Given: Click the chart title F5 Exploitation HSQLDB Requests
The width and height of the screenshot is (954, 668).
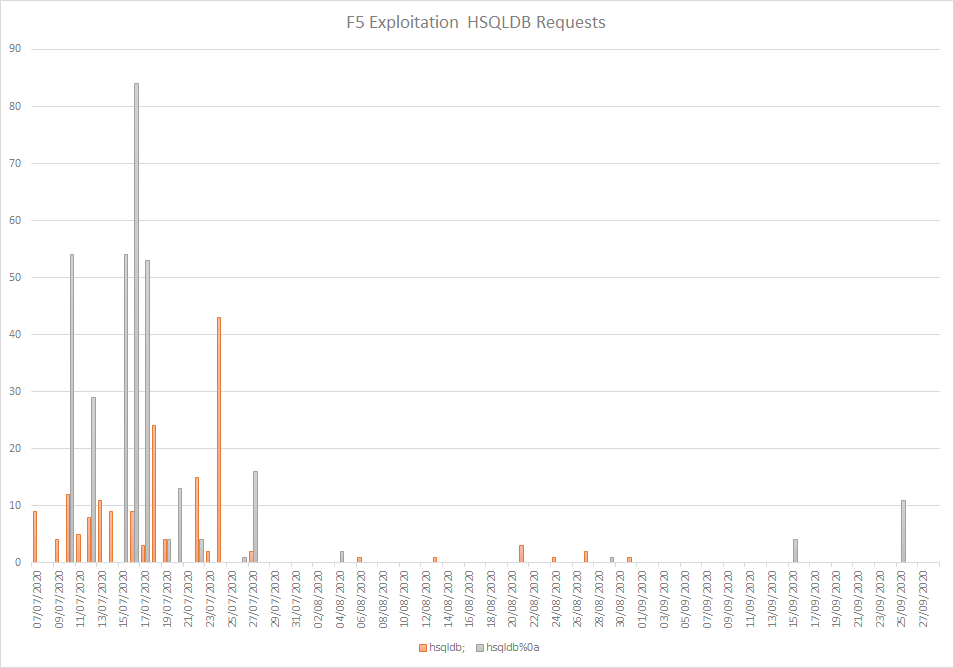Looking at the screenshot, I should pyautogui.click(x=476, y=22).
